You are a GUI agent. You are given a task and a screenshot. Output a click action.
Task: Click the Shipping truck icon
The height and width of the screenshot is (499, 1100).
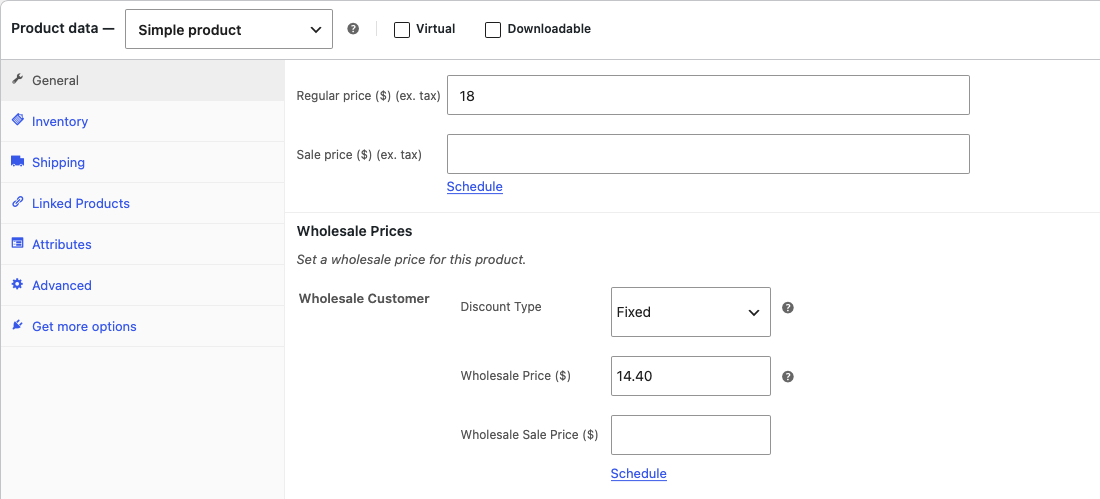pos(18,161)
